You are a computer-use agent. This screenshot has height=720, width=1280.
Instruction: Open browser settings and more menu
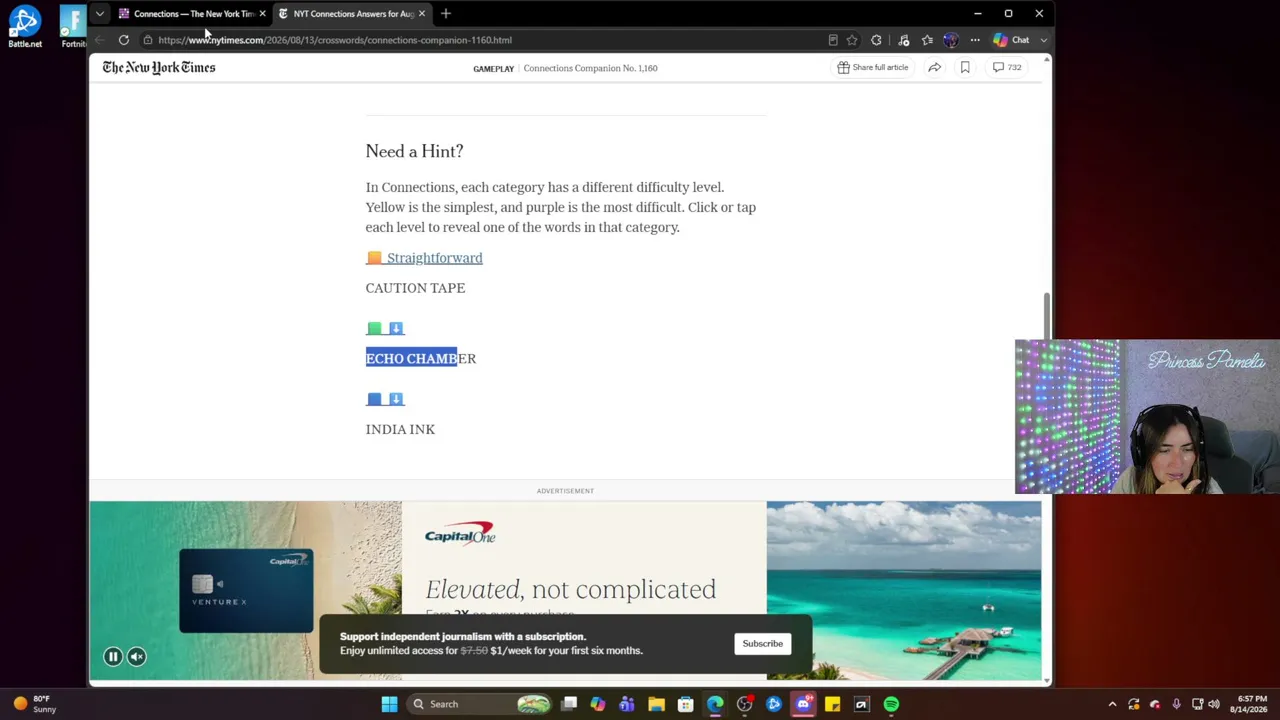point(975,40)
